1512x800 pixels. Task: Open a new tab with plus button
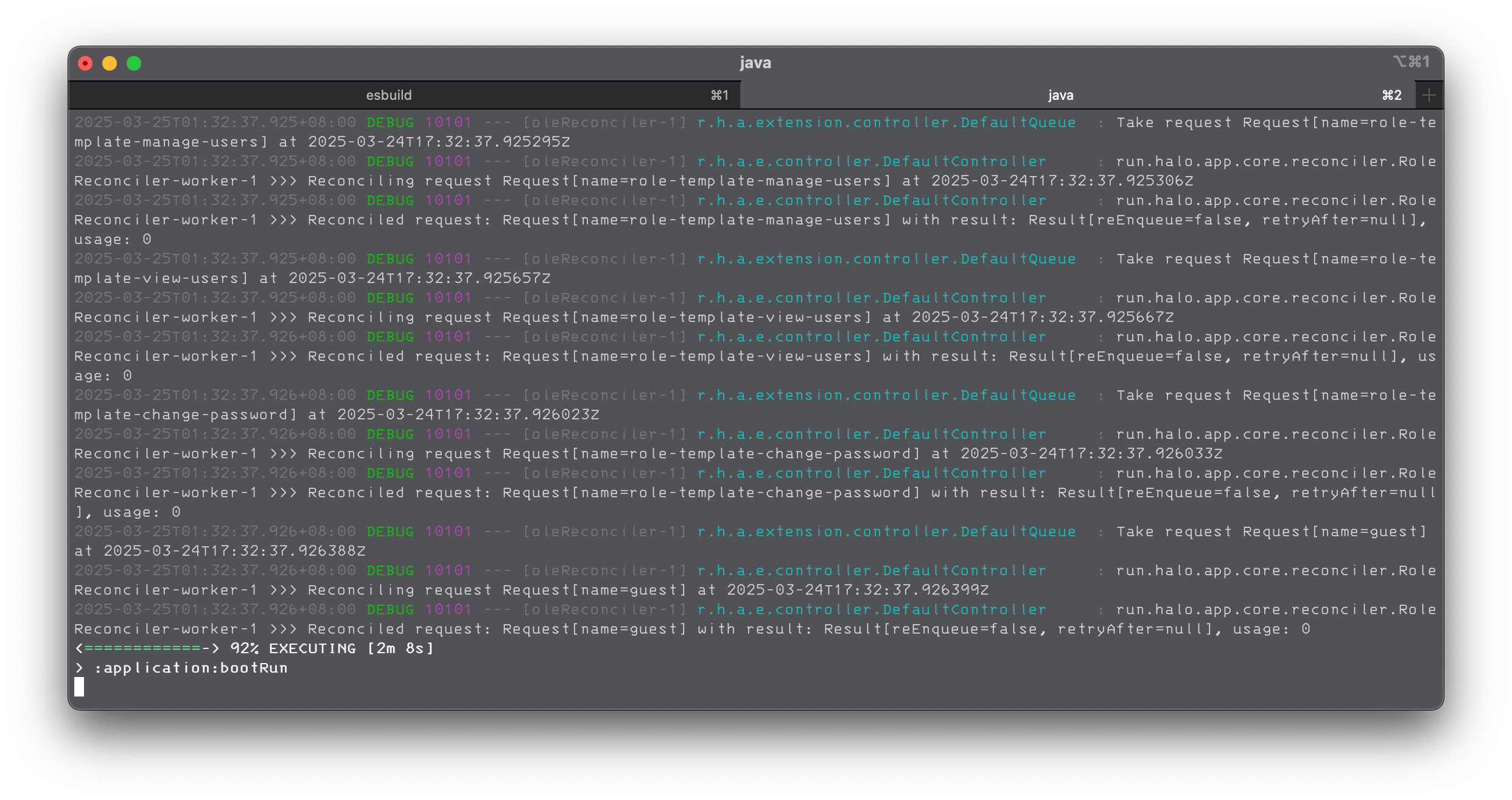pyautogui.click(x=1429, y=95)
